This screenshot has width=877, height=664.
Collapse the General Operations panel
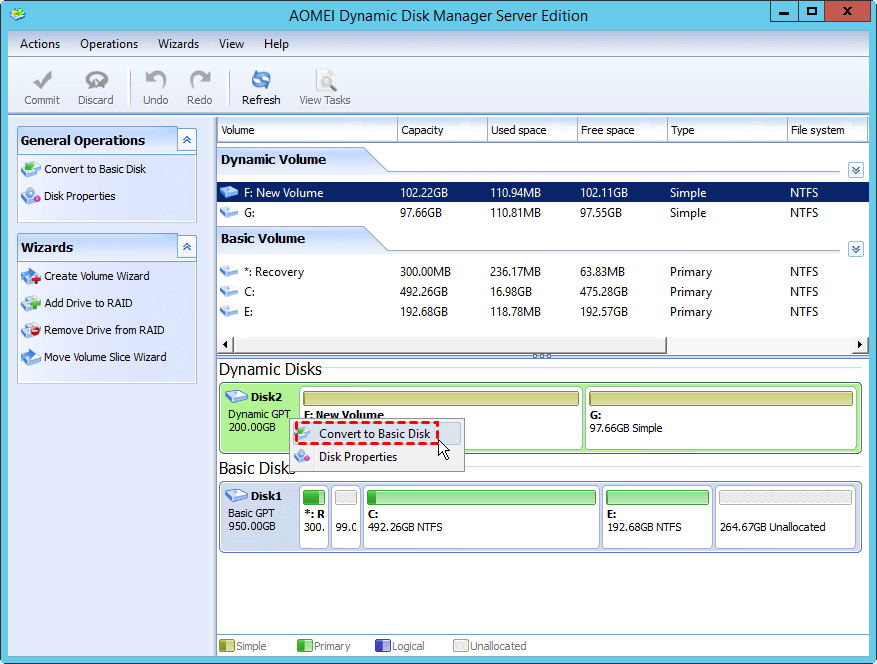tap(187, 141)
